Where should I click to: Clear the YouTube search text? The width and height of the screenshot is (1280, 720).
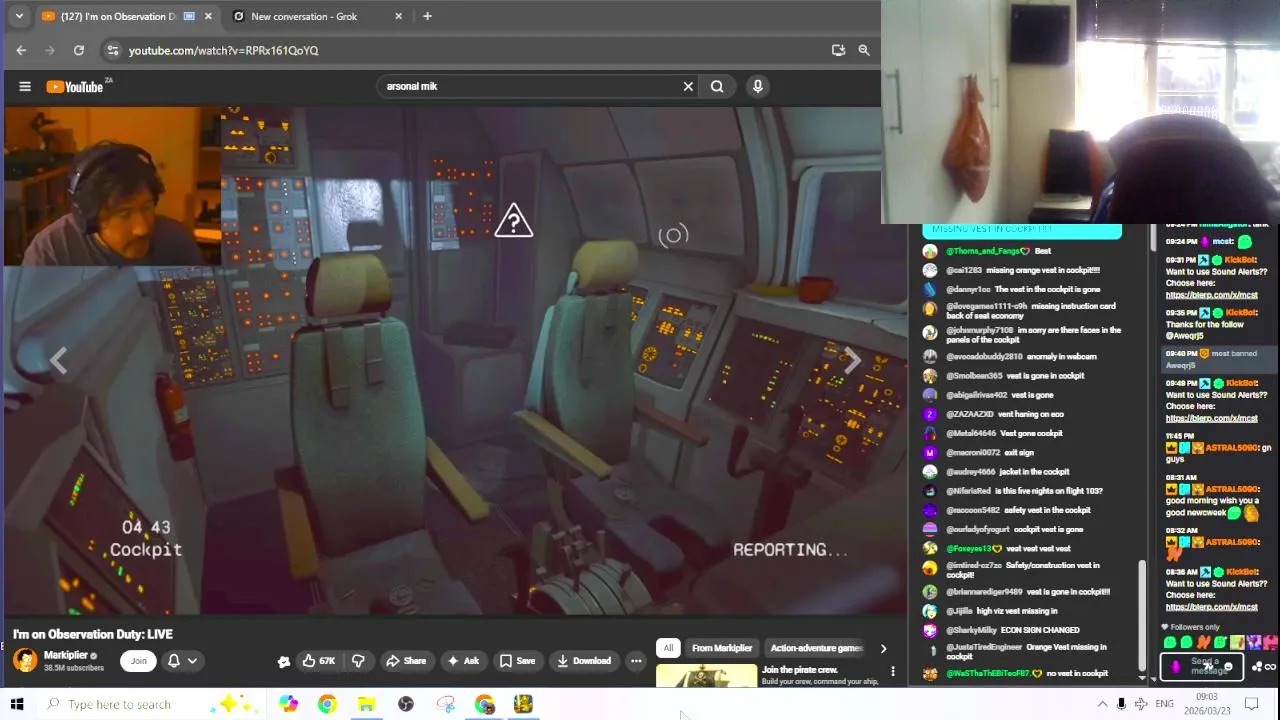pos(688,86)
